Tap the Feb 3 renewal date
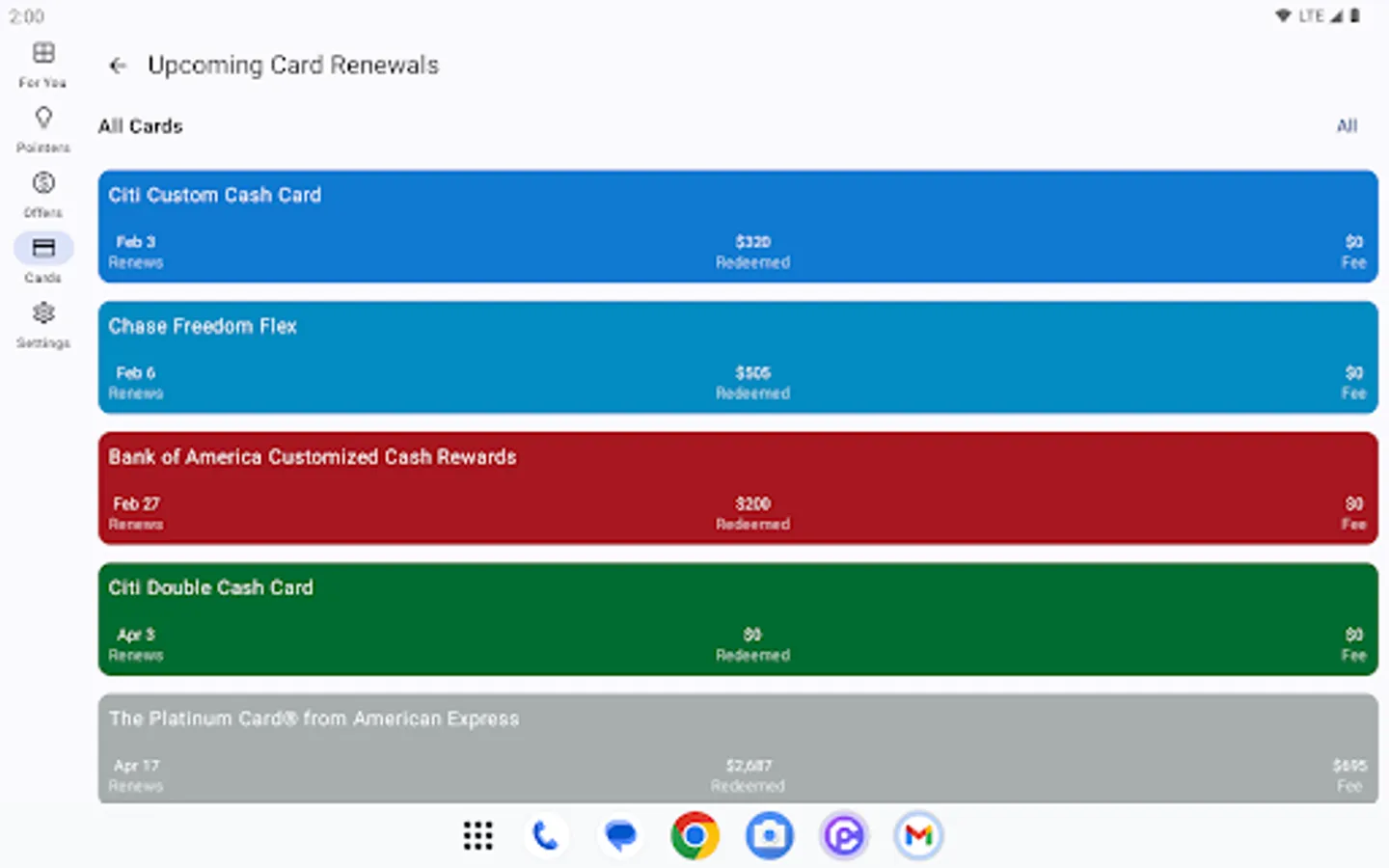Viewport: 1389px width, 868px height. (136, 241)
